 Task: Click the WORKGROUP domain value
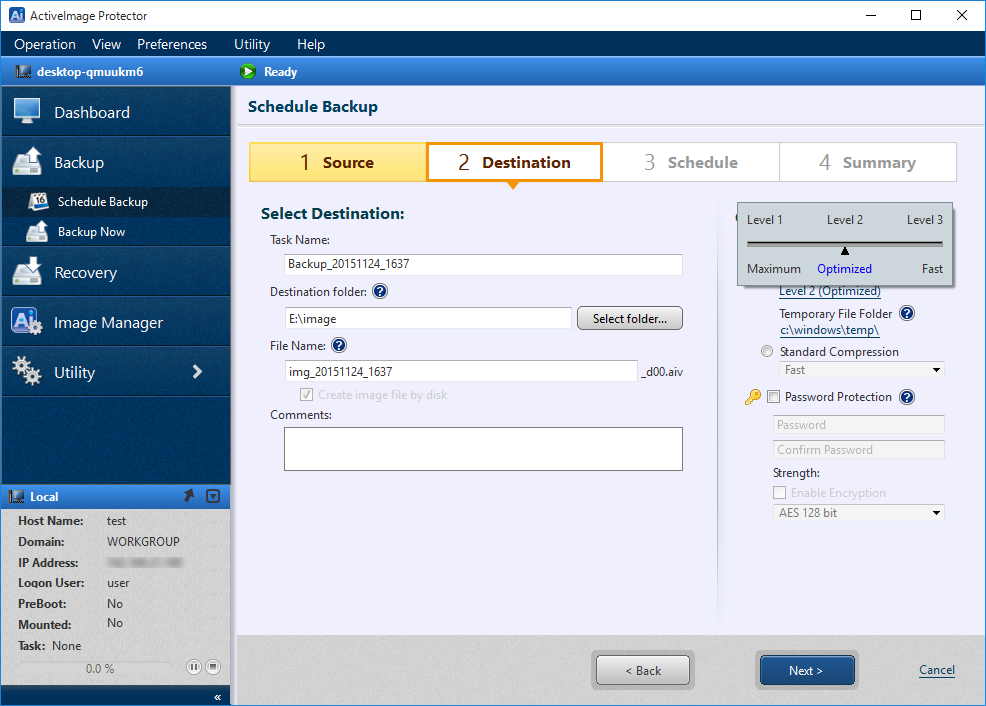tap(143, 541)
